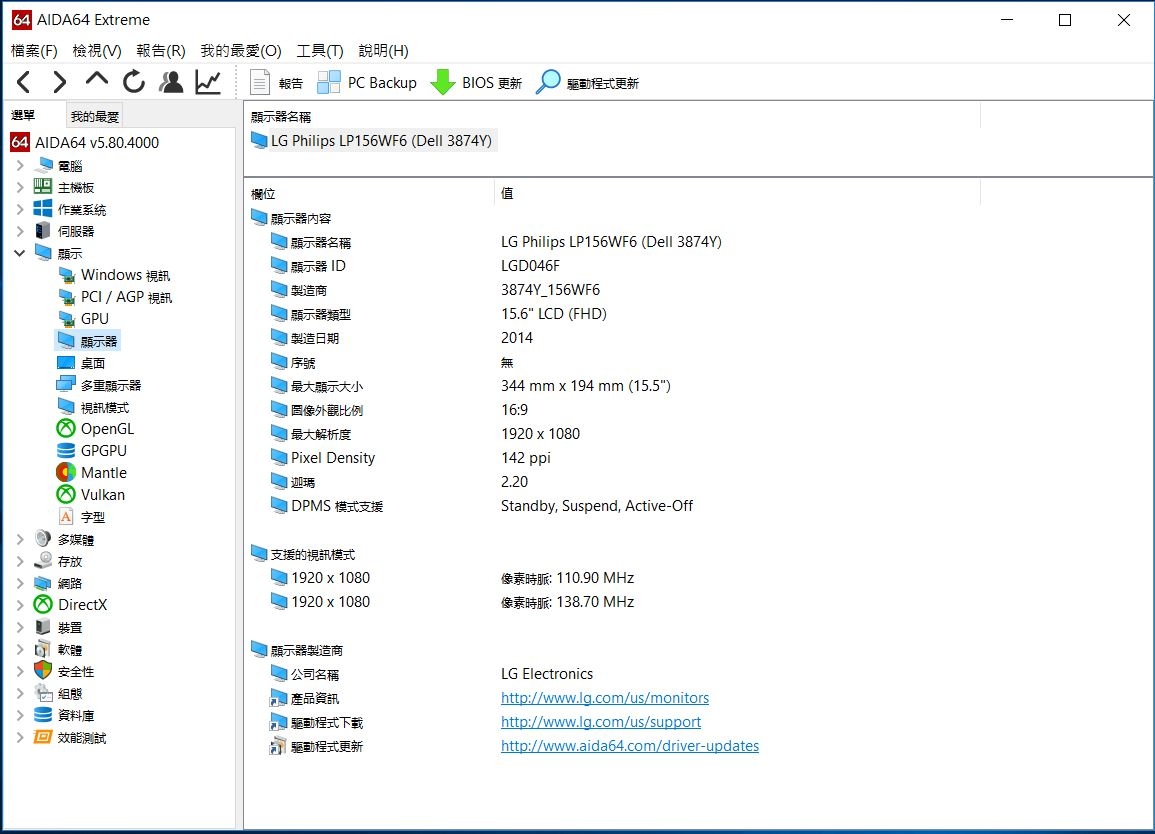Click the user profile icon in the toolbar
Image resolution: width=1155 pixels, height=834 pixels.
[171, 82]
